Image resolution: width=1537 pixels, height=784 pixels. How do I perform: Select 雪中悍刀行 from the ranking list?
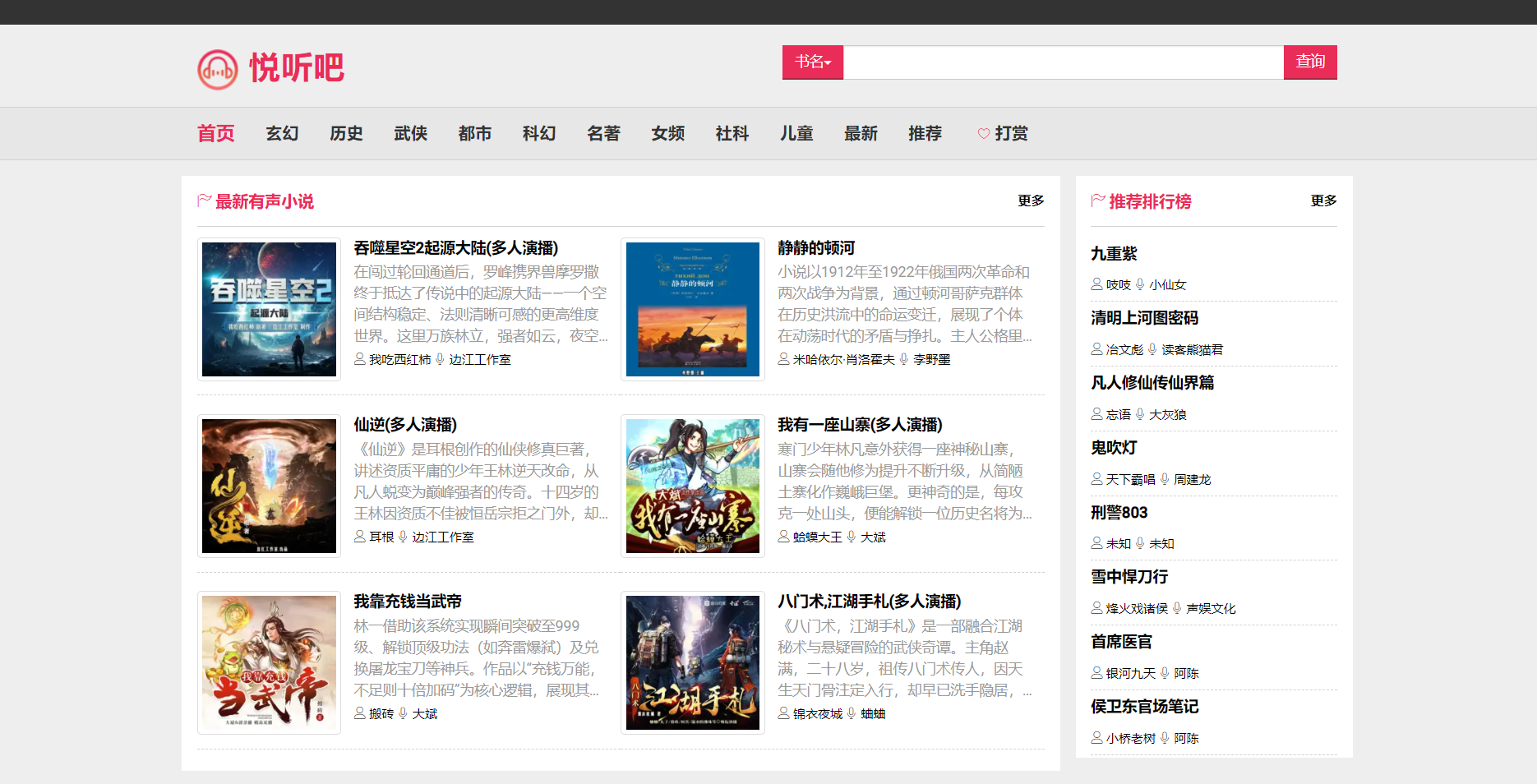tap(1129, 577)
